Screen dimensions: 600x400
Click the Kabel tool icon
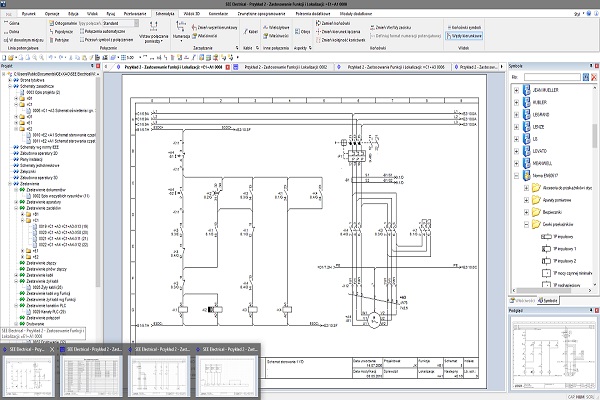[x=251, y=32]
